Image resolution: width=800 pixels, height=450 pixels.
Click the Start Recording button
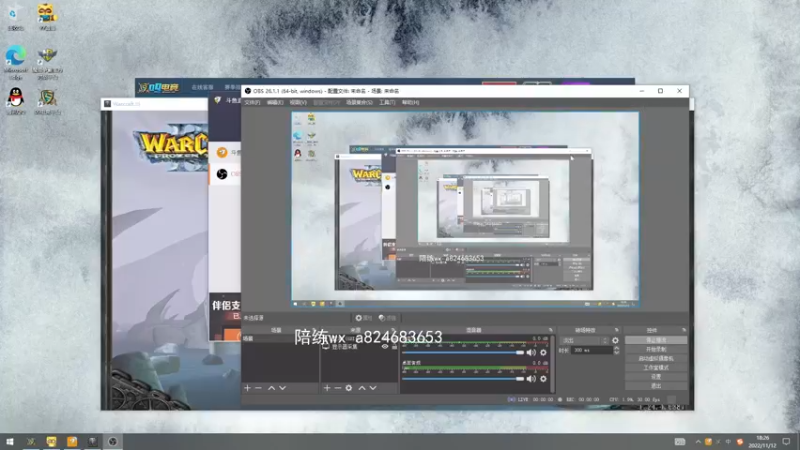pos(656,349)
